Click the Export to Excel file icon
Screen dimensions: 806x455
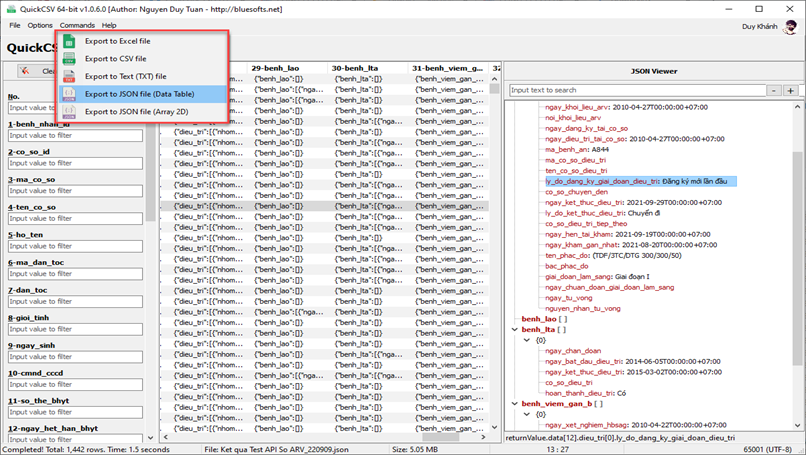click(x=69, y=41)
